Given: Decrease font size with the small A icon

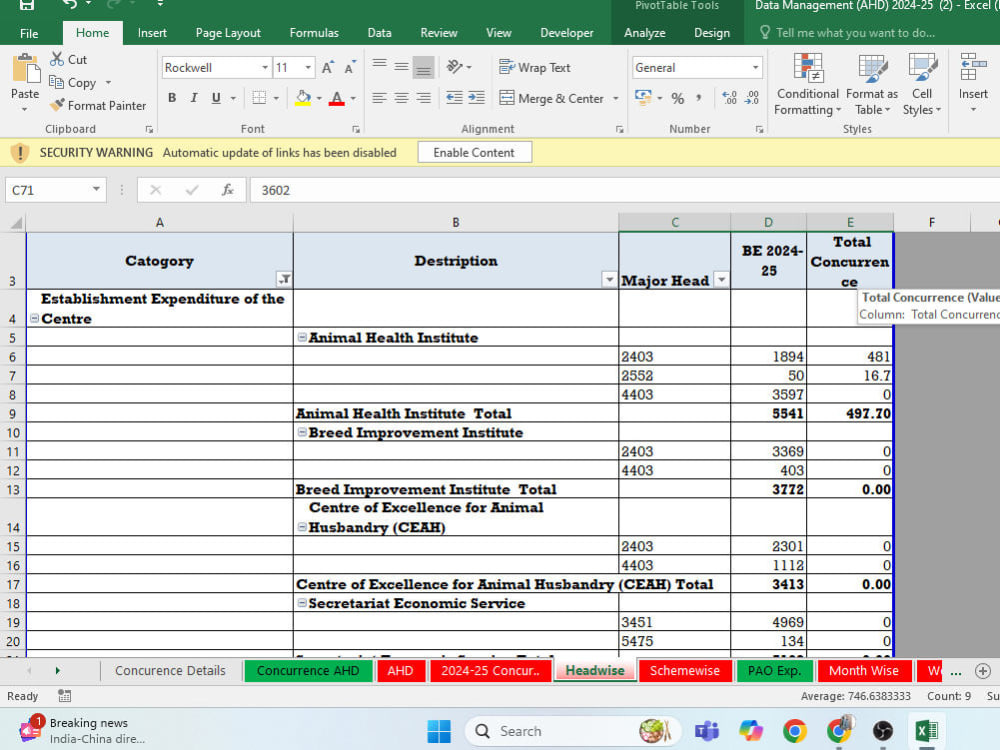Looking at the screenshot, I should click(349, 68).
